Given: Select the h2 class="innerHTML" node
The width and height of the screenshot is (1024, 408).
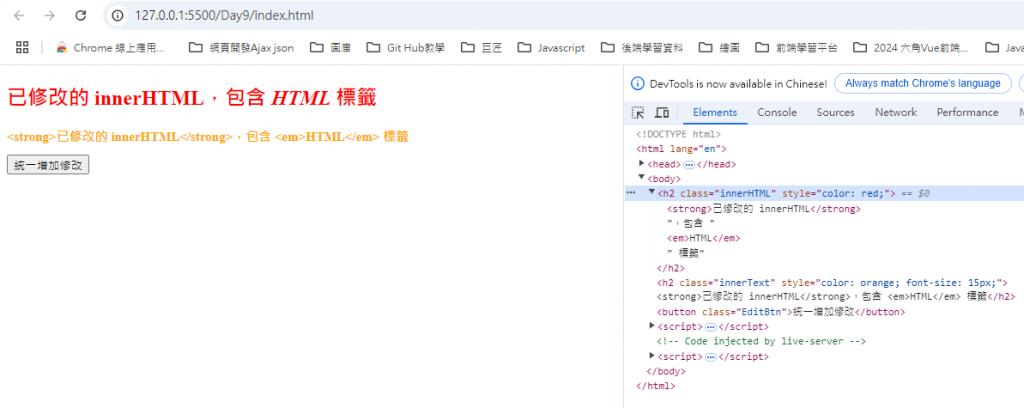Looking at the screenshot, I should click(776, 193).
